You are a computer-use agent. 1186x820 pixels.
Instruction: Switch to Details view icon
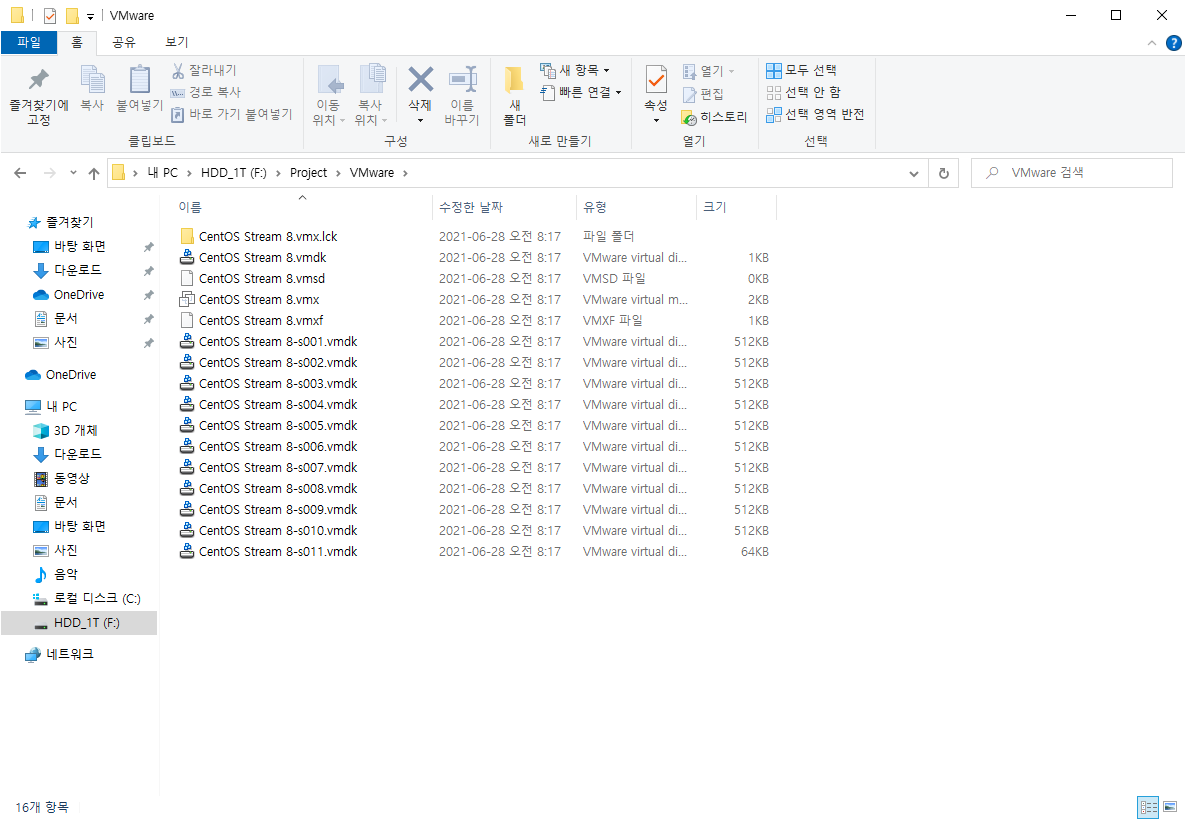click(x=1148, y=807)
